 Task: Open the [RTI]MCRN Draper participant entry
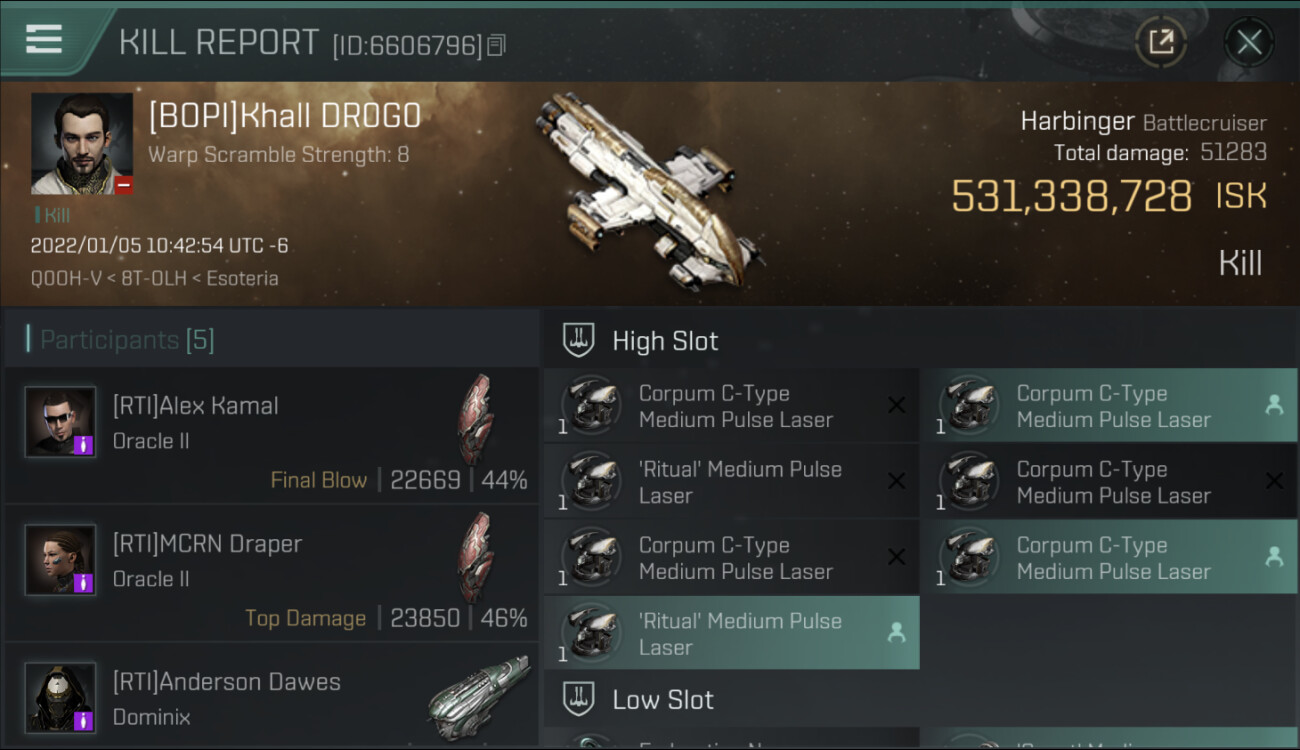(x=270, y=574)
